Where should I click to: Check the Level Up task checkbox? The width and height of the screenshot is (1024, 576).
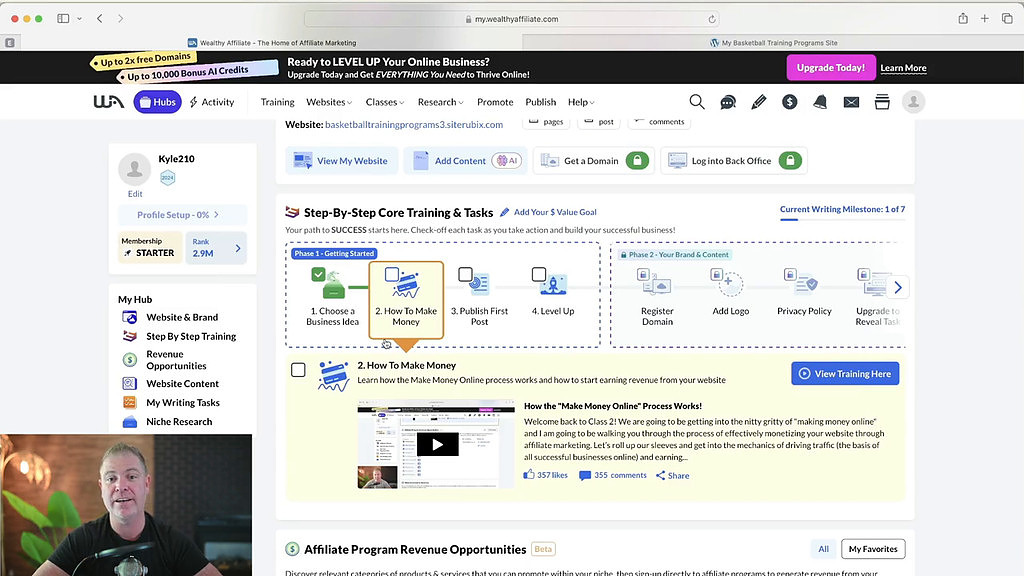click(x=538, y=271)
